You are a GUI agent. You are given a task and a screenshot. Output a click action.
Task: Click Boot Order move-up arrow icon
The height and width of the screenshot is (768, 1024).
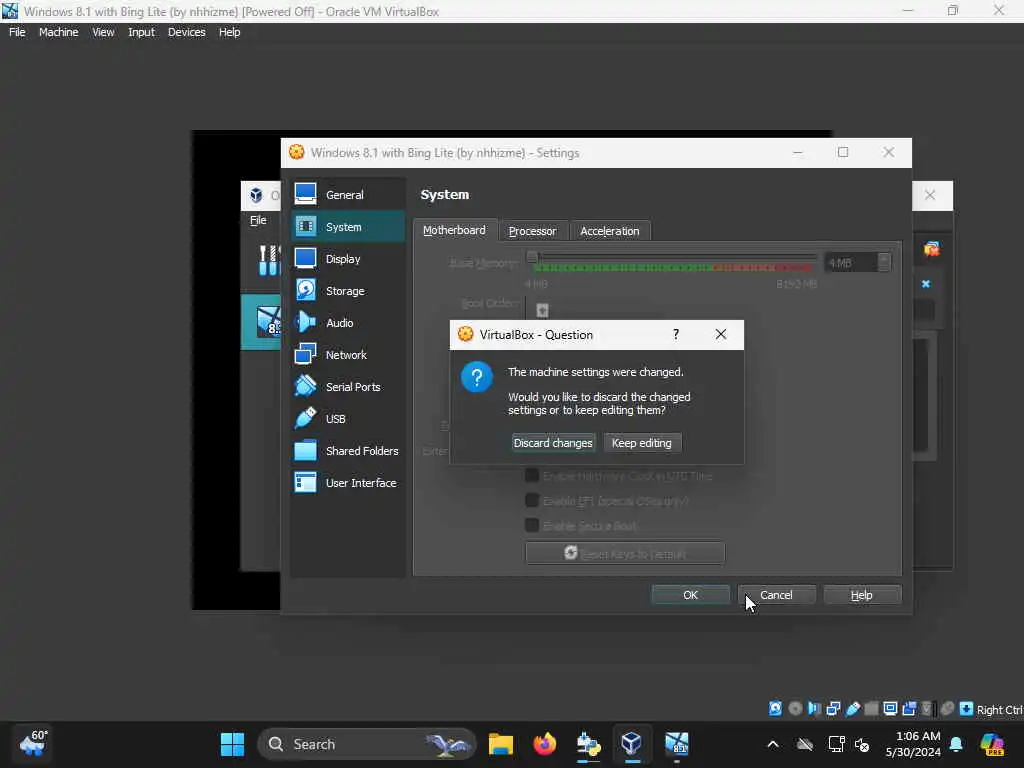tap(542, 310)
